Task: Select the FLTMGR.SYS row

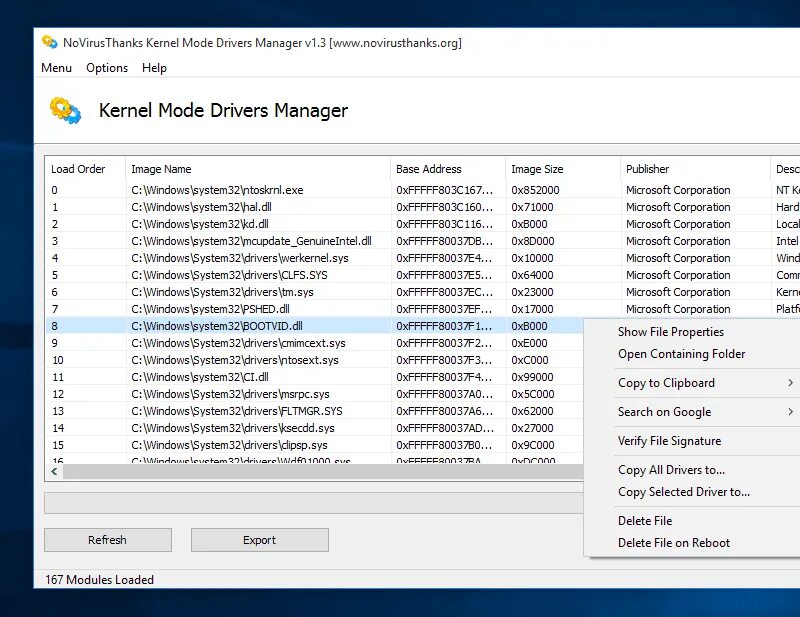Action: (x=315, y=411)
